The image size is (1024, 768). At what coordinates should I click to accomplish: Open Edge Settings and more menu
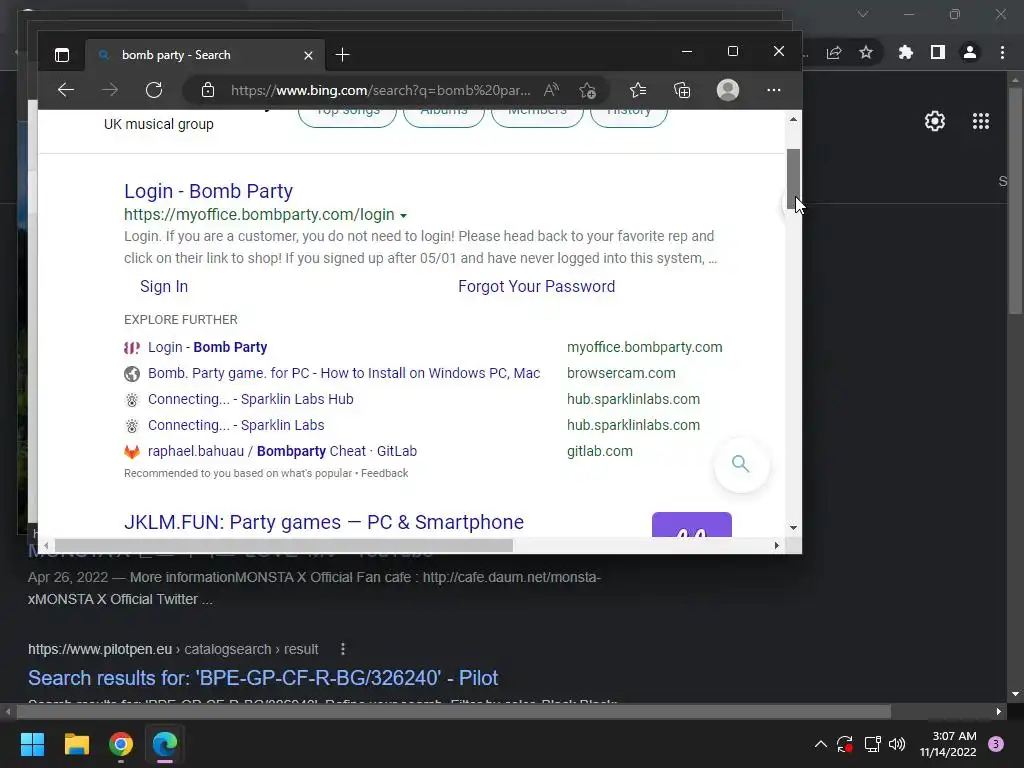(x=774, y=90)
